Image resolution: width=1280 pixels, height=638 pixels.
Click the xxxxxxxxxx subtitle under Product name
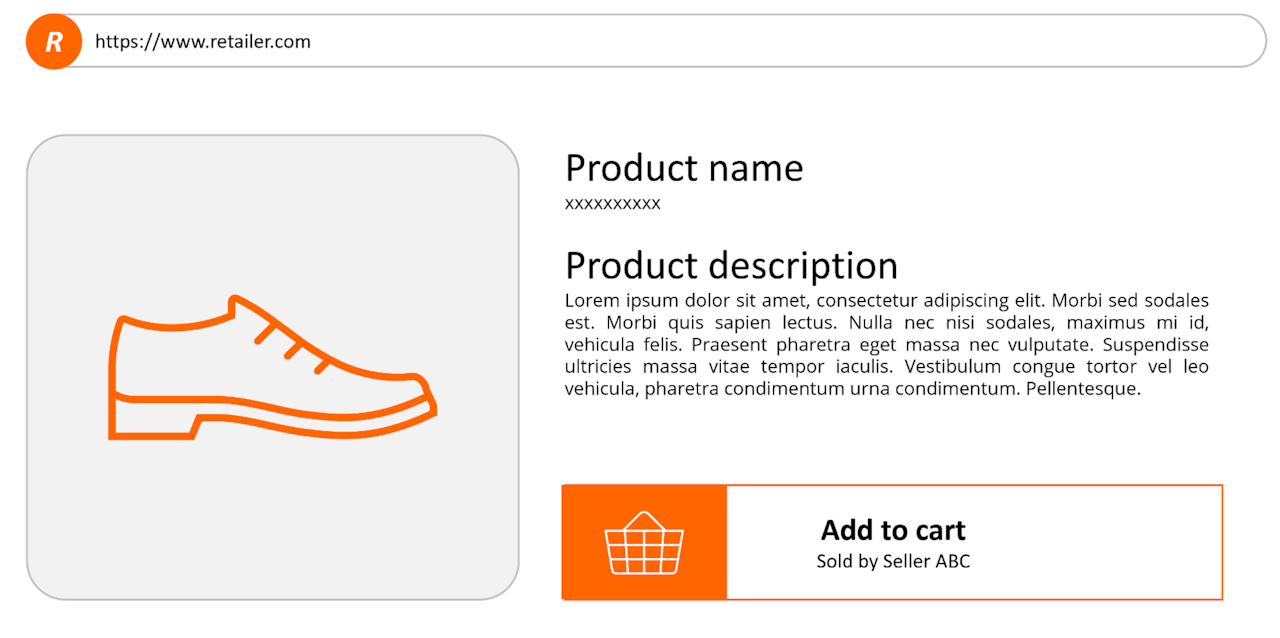click(x=612, y=204)
